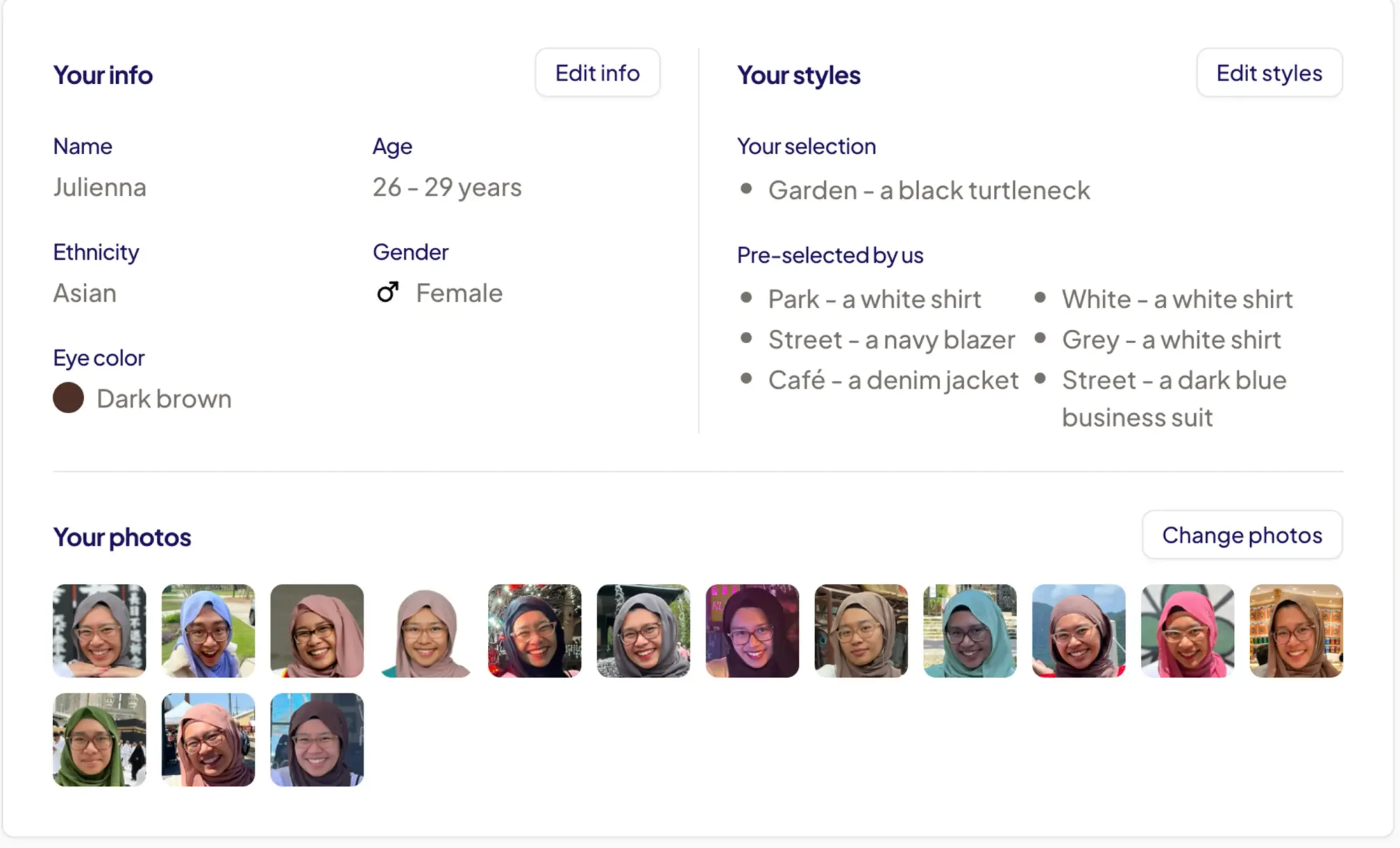The image size is (1400, 848).
Task: Open the green hijab photo near the Kaaba
Action: 99,739
